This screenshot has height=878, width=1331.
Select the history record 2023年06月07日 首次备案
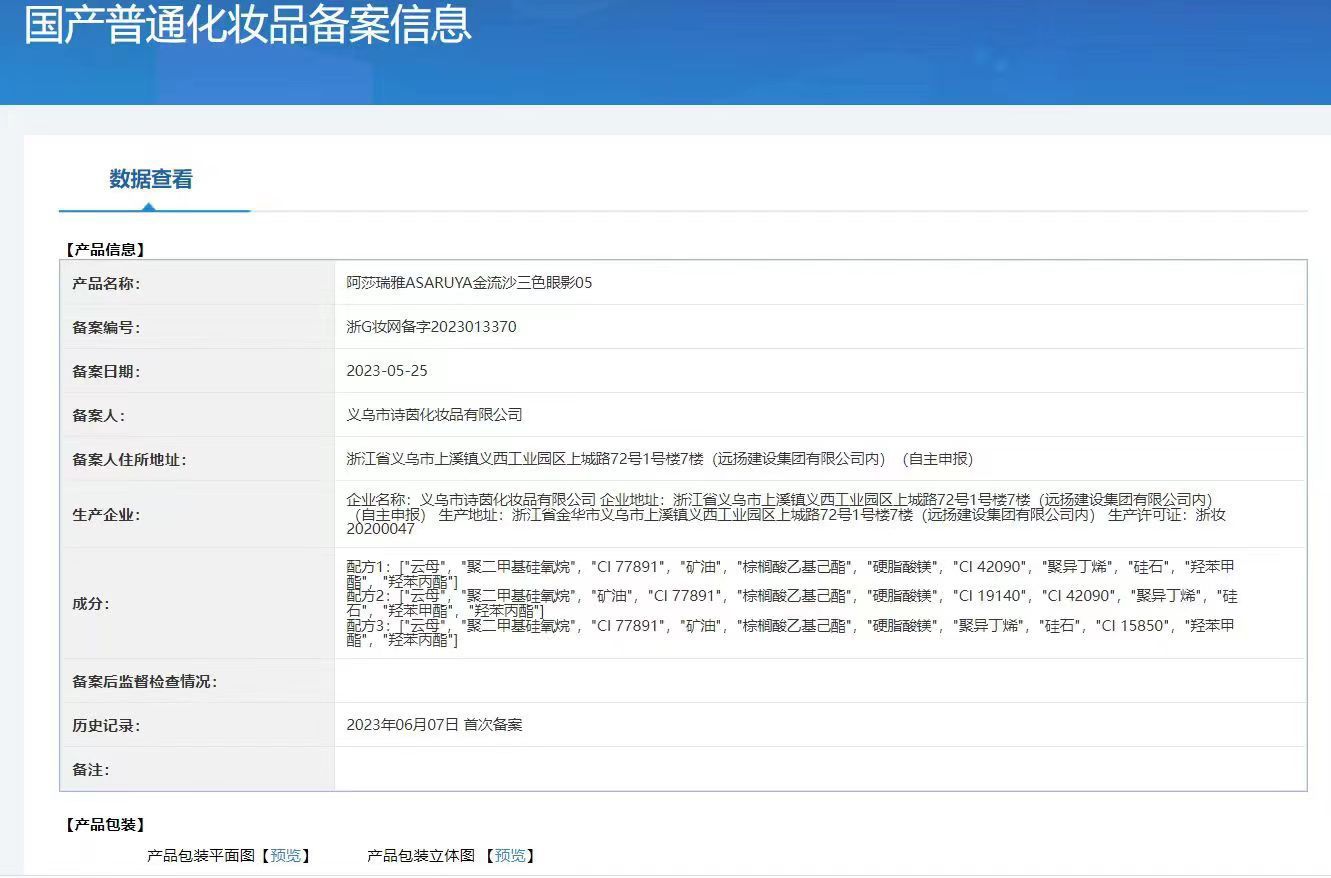434,725
